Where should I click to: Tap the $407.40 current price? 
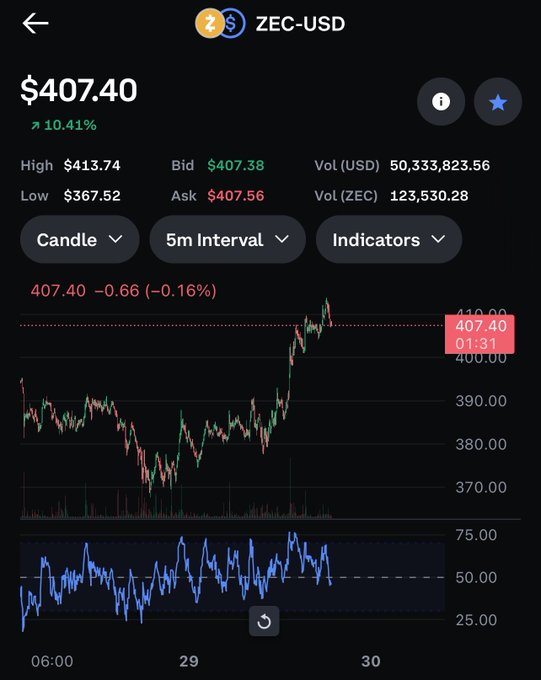coord(79,90)
